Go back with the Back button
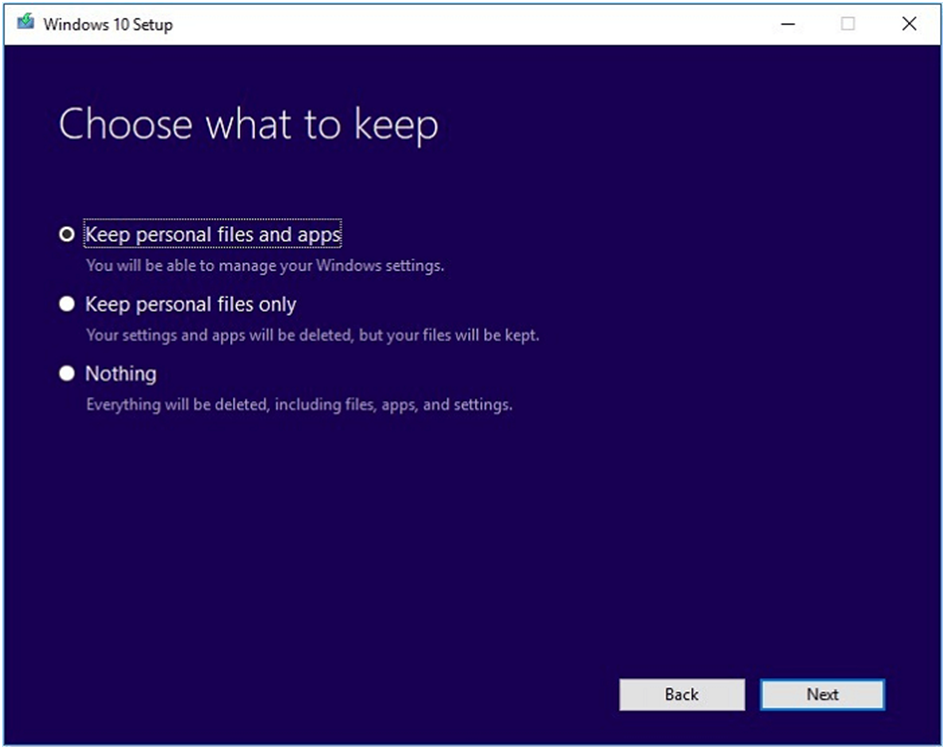This screenshot has height=749, width=945. (x=682, y=695)
